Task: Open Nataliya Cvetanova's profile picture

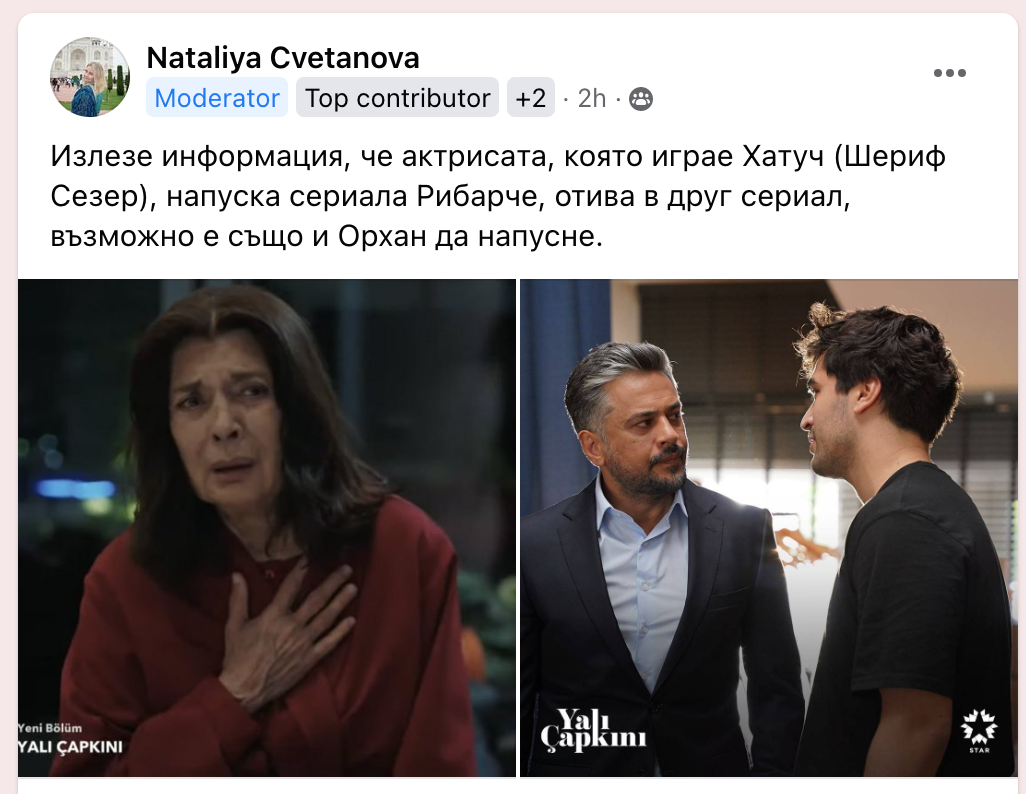Action: [90, 77]
